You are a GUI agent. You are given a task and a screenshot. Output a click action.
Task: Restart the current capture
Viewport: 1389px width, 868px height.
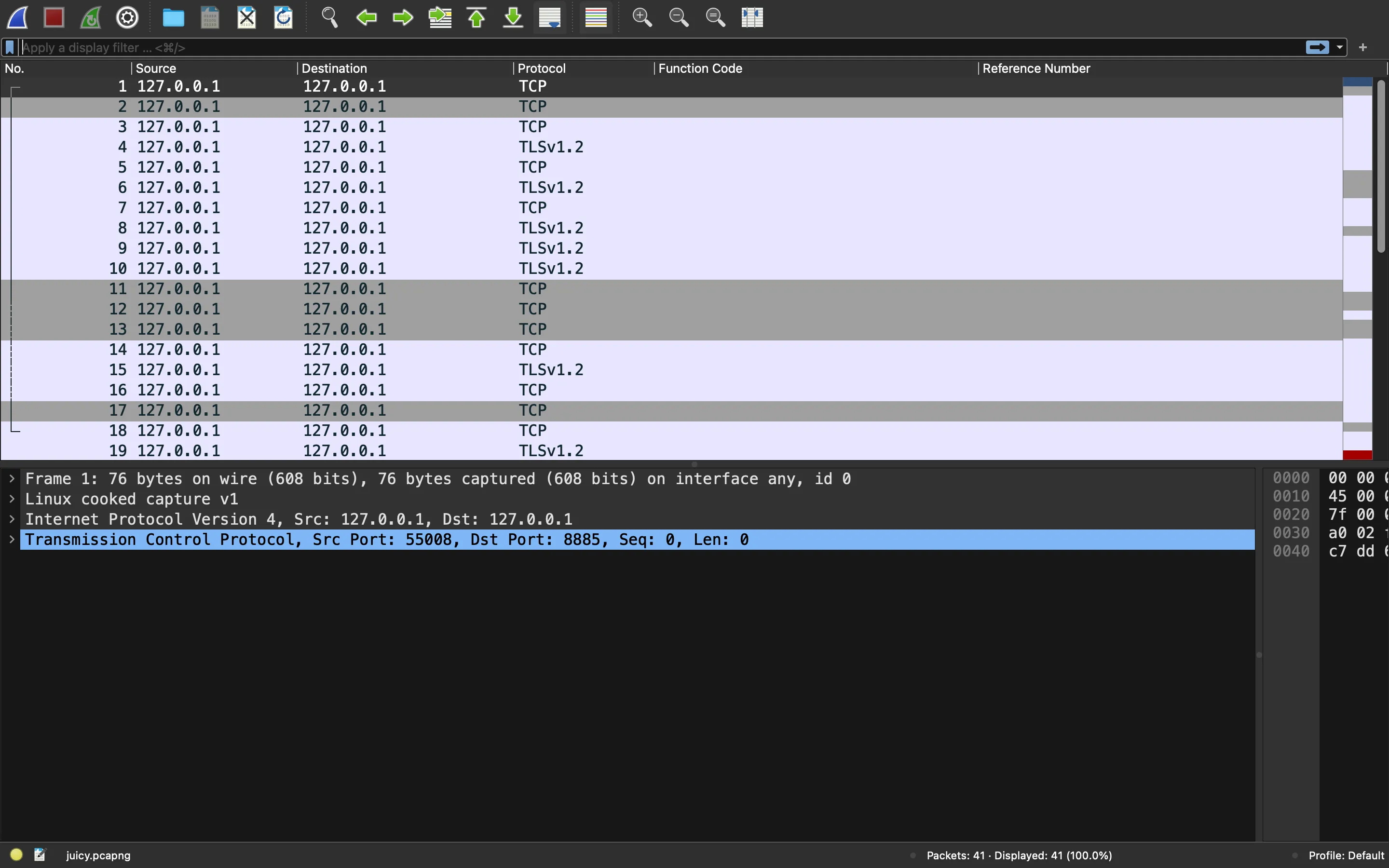(91, 17)
